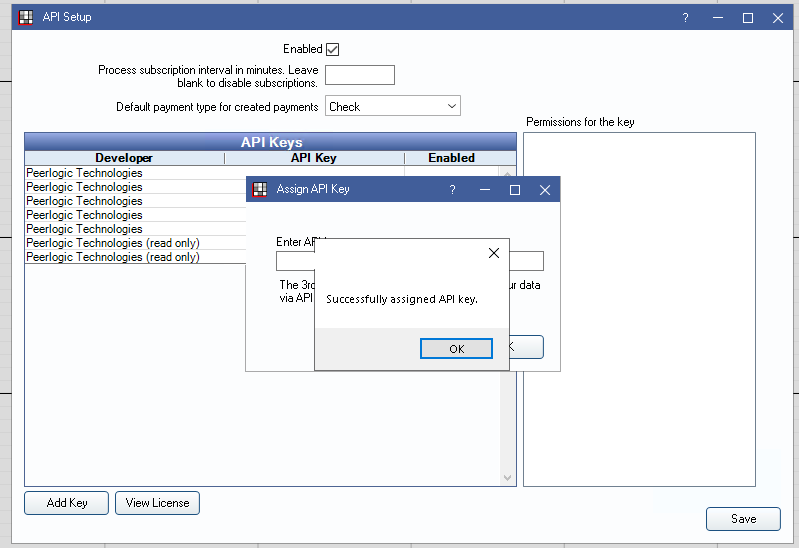Toggle the Enabled checkbox in API Setup
Viewport: 799px width, 548px height.
tap(332, 49)
